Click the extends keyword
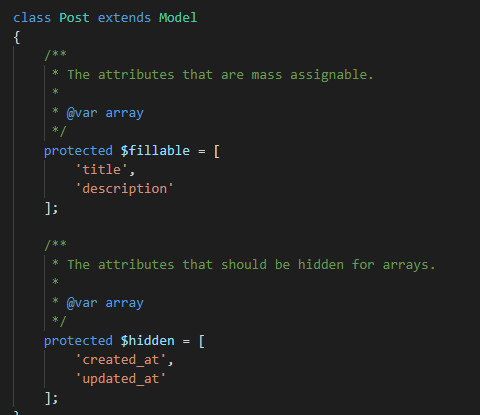480x415 pixels. [x=124, y=17]
